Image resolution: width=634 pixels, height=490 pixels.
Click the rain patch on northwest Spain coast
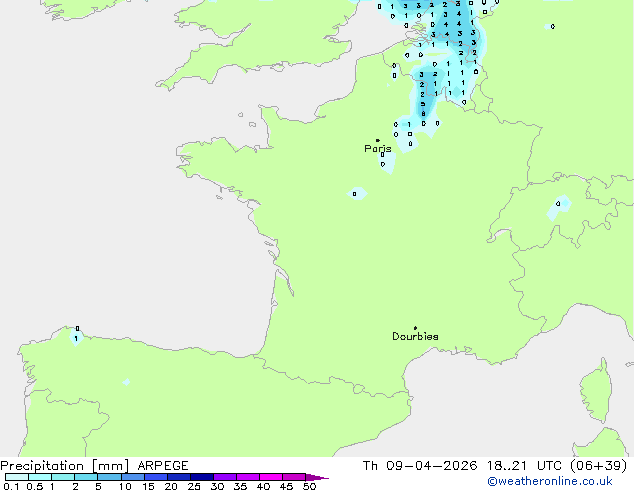(77, 337)
